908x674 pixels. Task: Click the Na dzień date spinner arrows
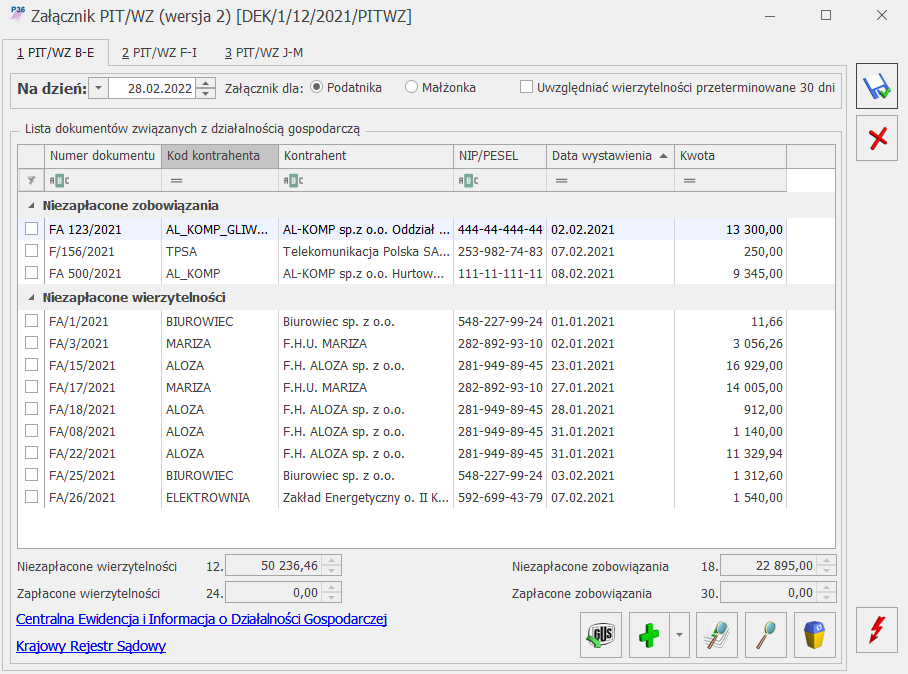(206, 88)
